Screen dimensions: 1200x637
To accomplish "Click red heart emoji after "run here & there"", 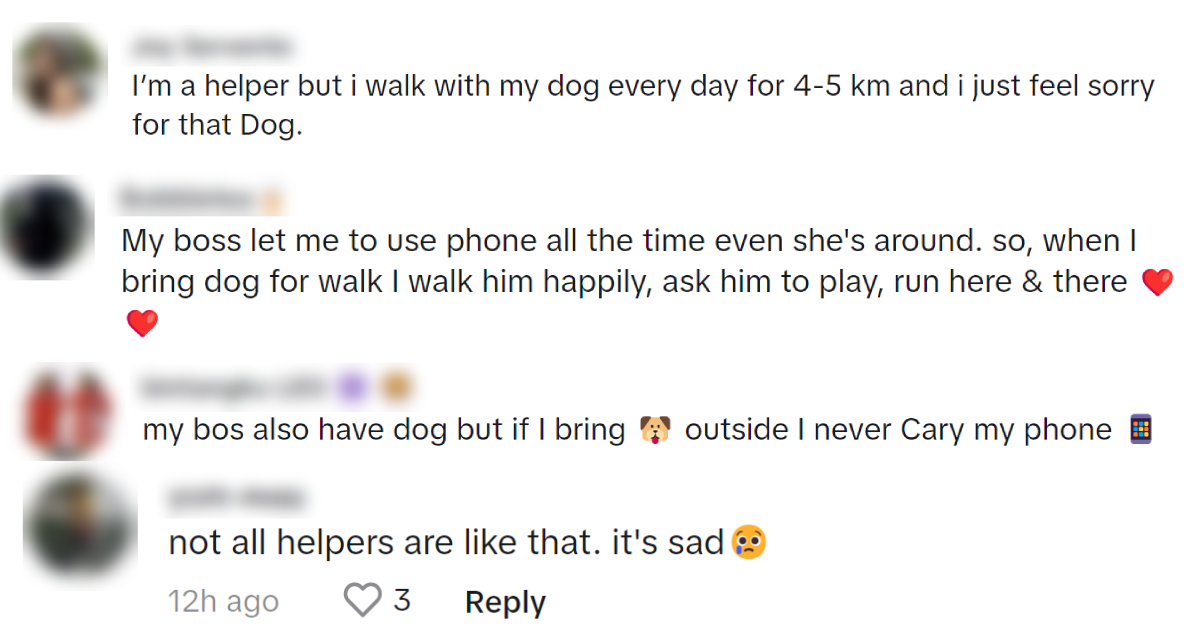I will tap(1156, 283).
